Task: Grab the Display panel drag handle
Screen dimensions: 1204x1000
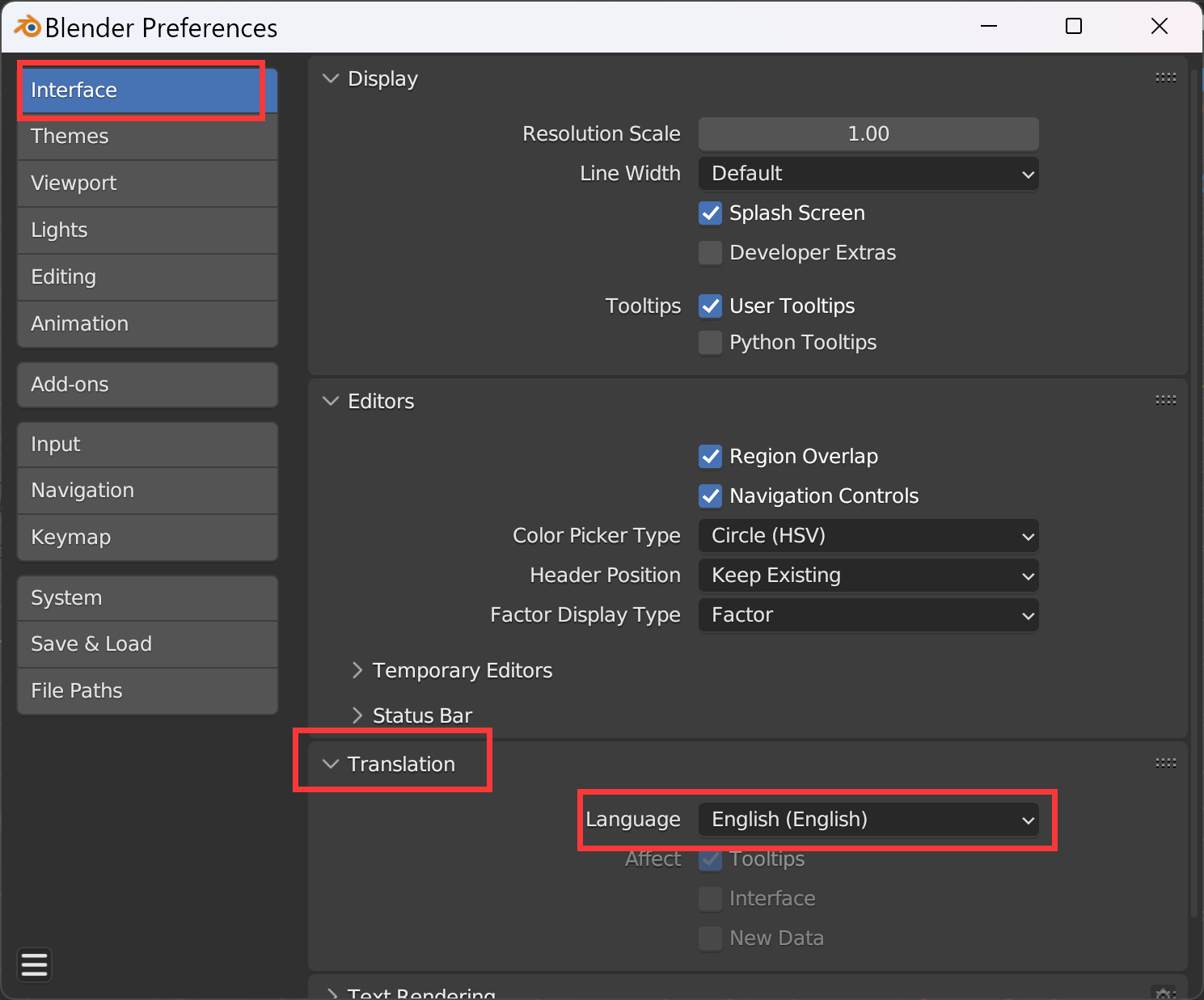Action: (x=1165, y=78)
